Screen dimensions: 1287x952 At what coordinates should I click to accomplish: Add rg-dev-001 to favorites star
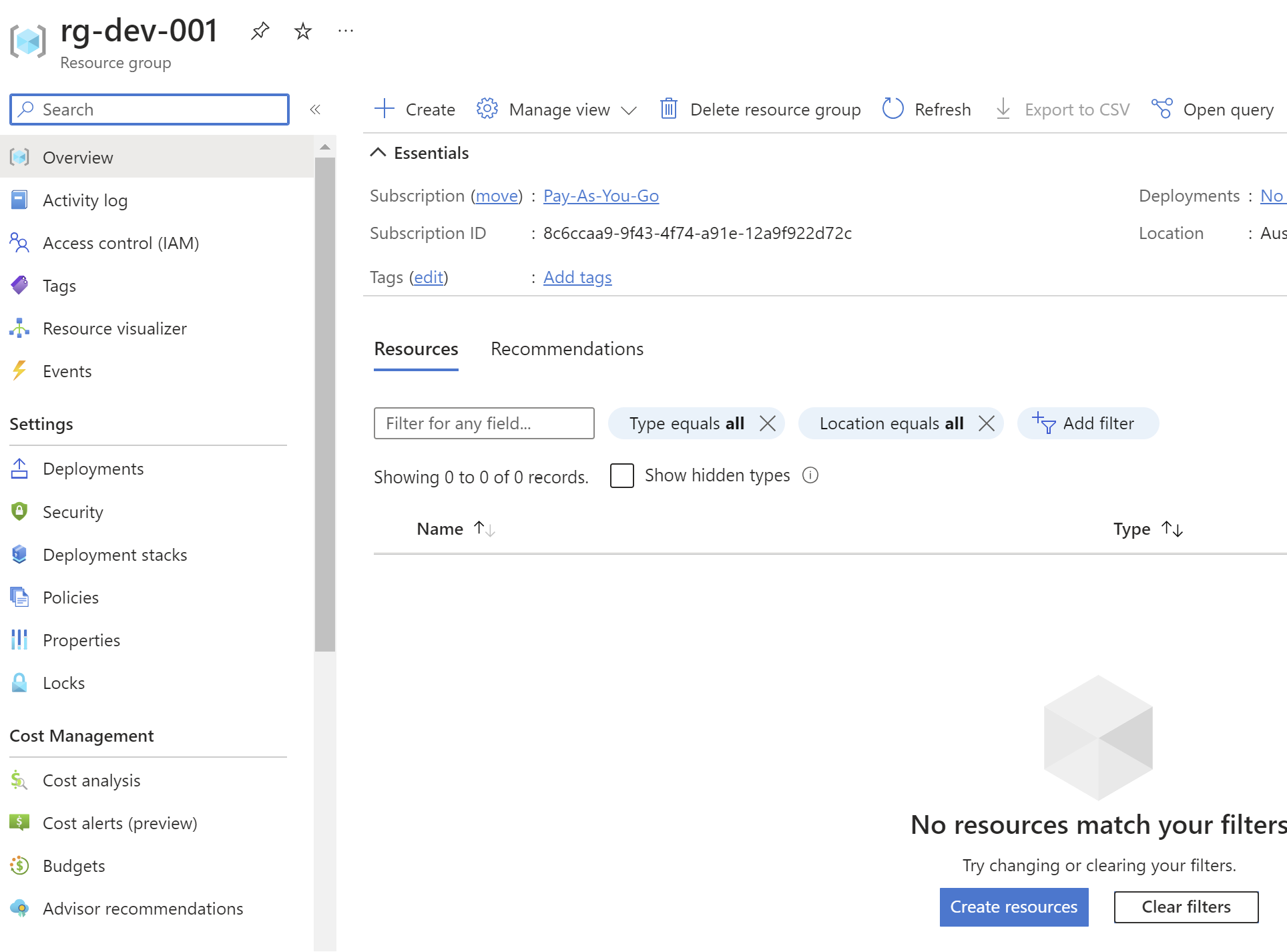[x=303, y=31]
